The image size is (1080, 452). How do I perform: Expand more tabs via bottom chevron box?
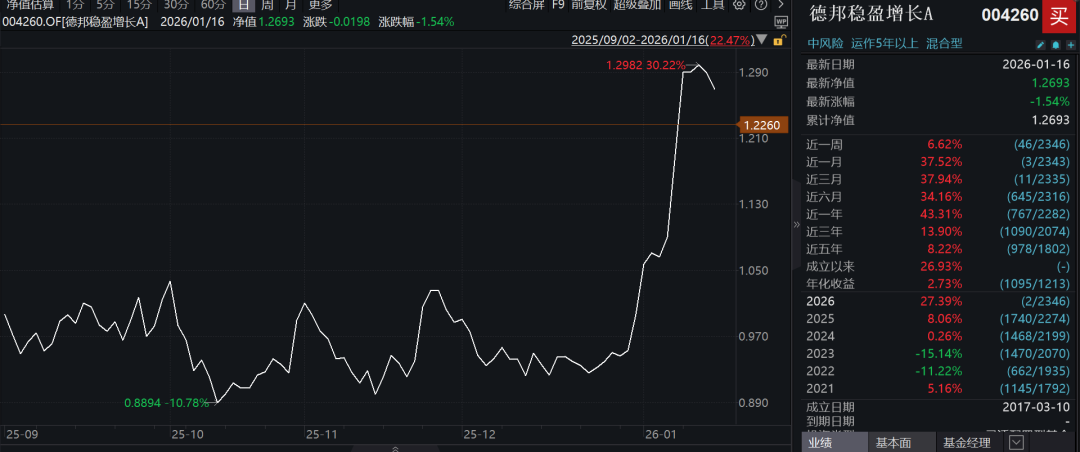[x=1016, y=442]
